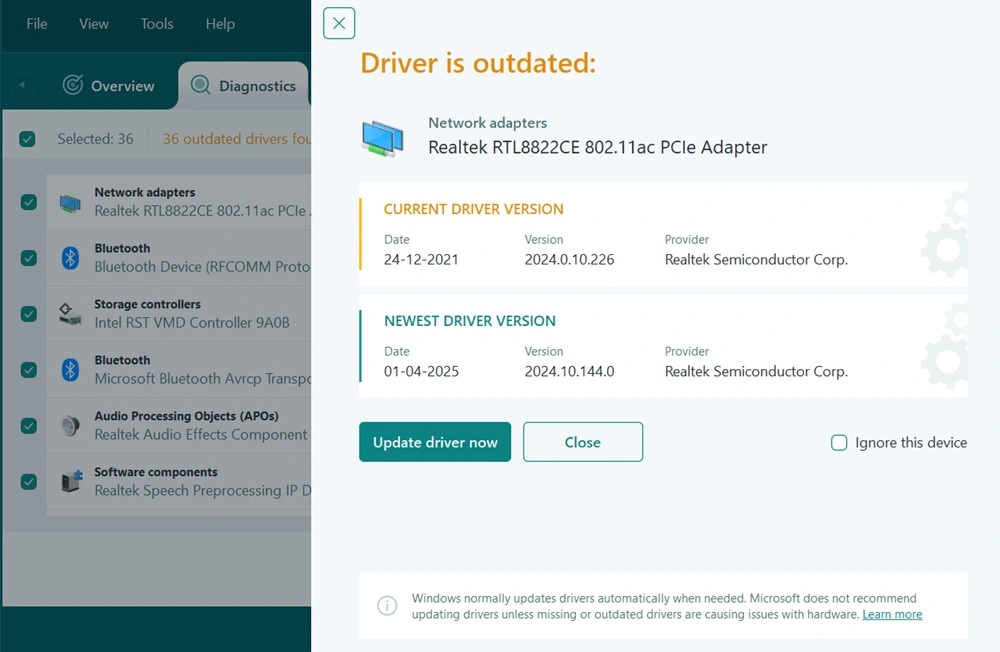Click the Selected: 36 label
The height and width of the screenshot is (652, 1000).
coord(96,138)
